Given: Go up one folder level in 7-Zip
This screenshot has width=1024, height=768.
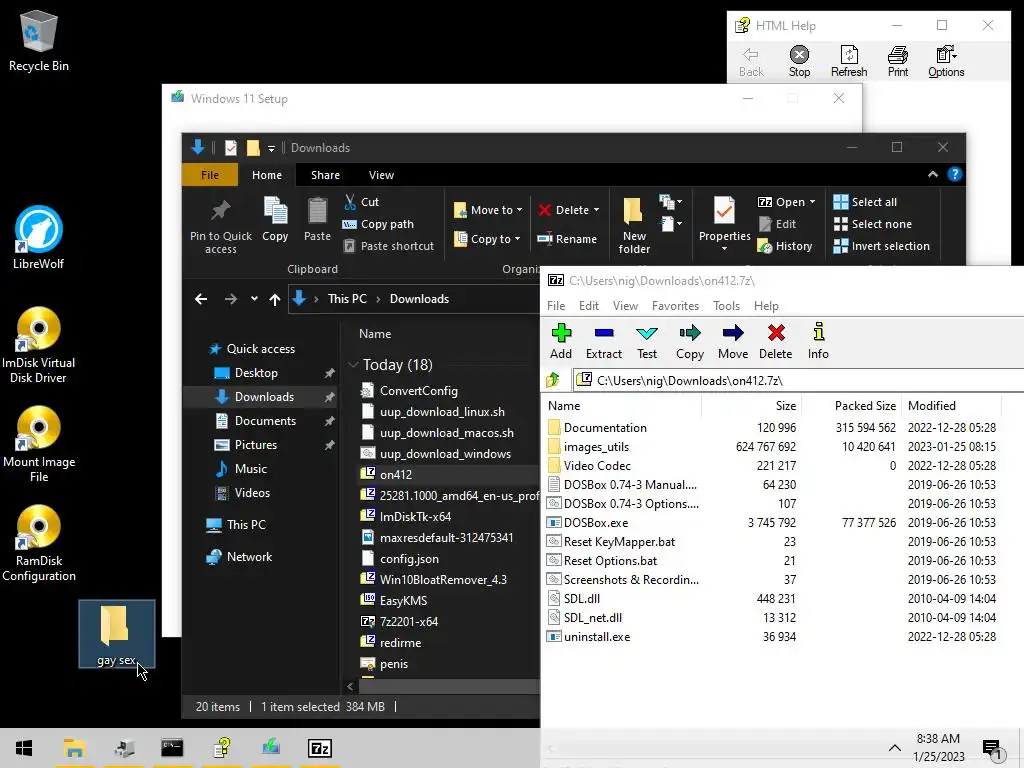Looking at the screenshot, I should pos(553,380).
